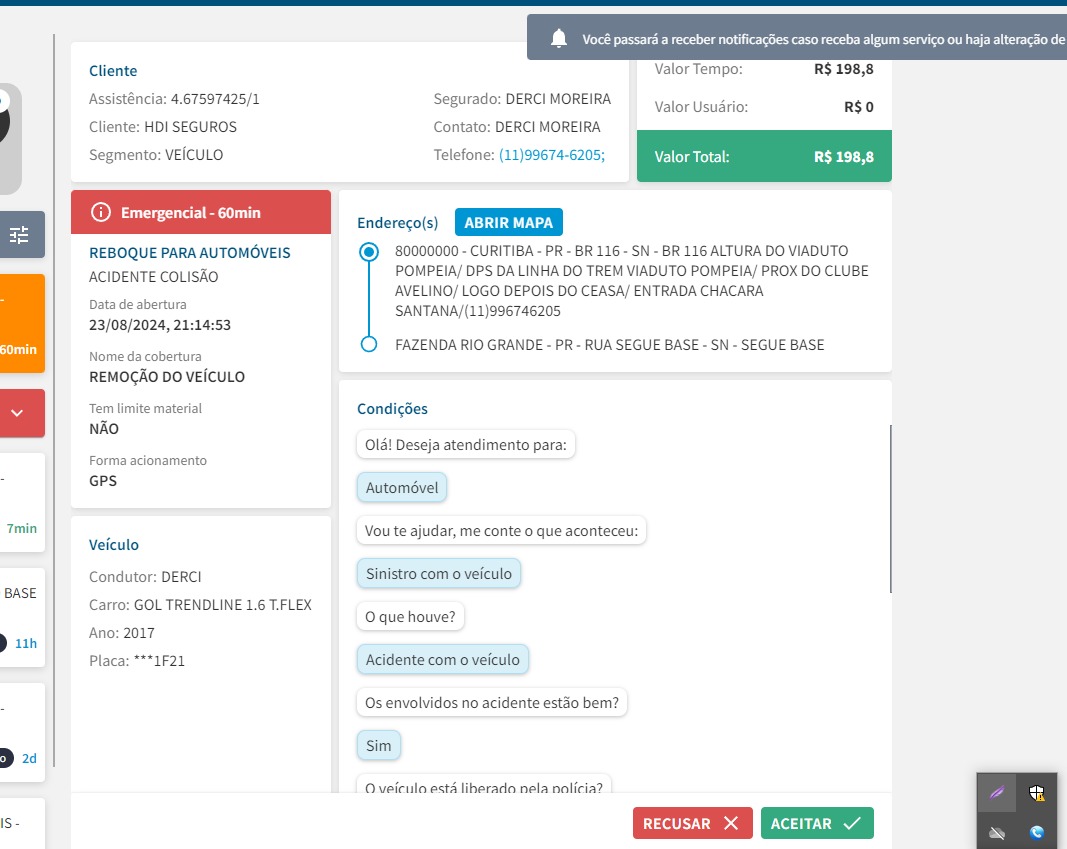The image size is (1067, 849).
Task: Accept the service with ACEITAR
Action: 817,823
